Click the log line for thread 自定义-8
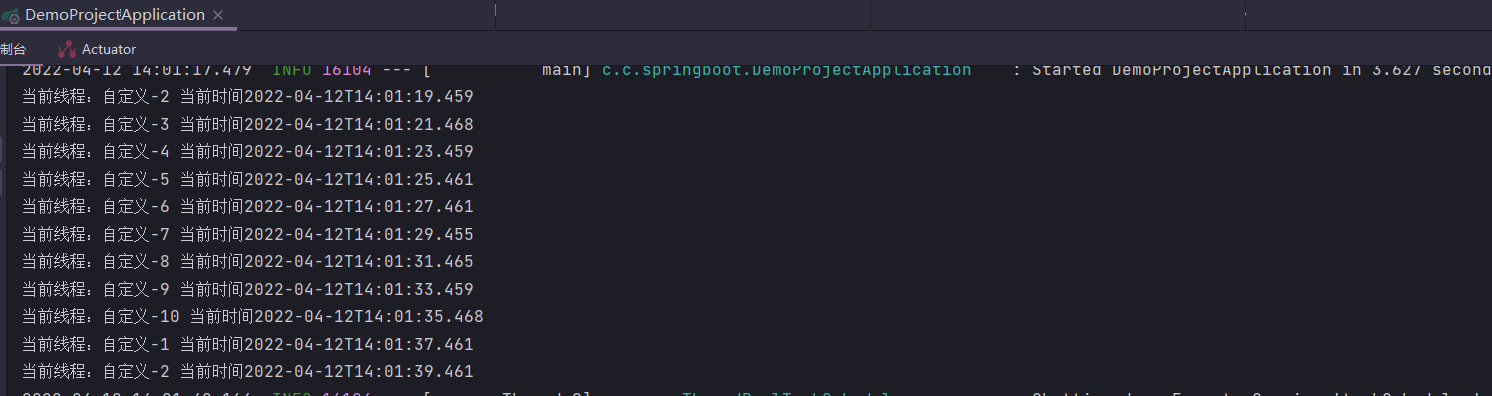This screenshot has width=1492, height=396. [x=247, y=262]
